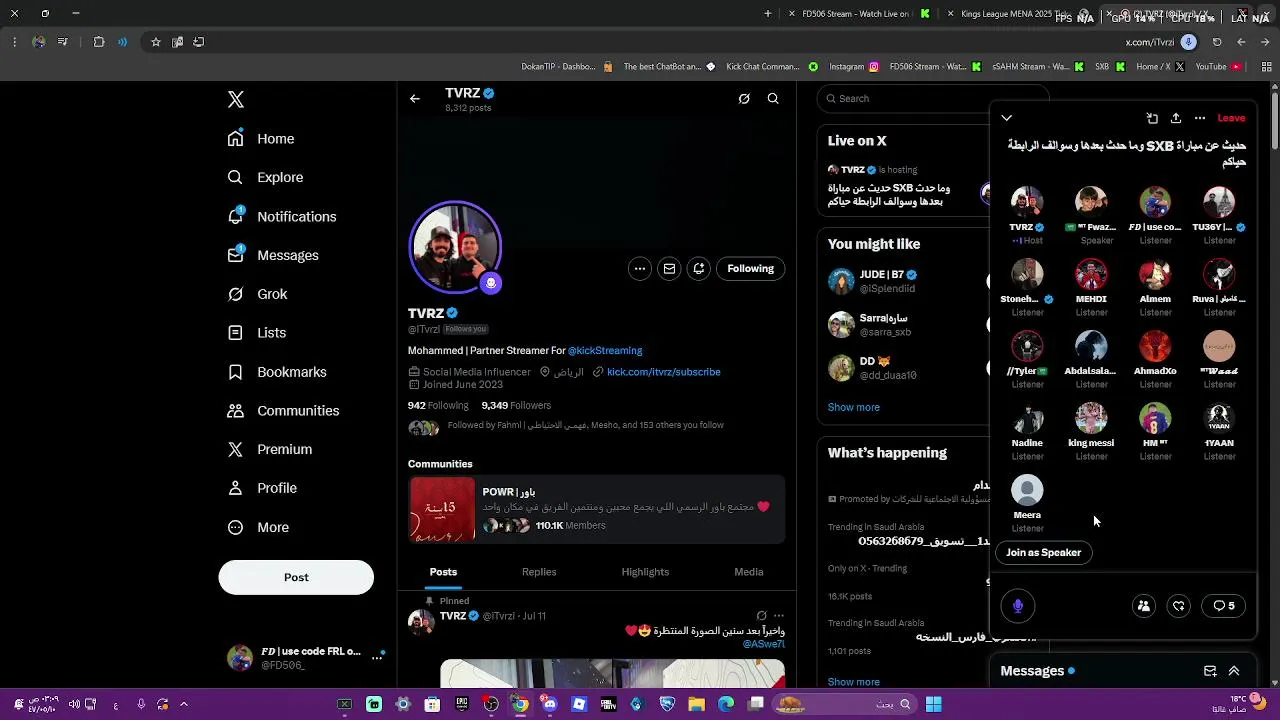Click the purple Space badge on the avatar
The image size is (1280, 720).
[490, 283]
